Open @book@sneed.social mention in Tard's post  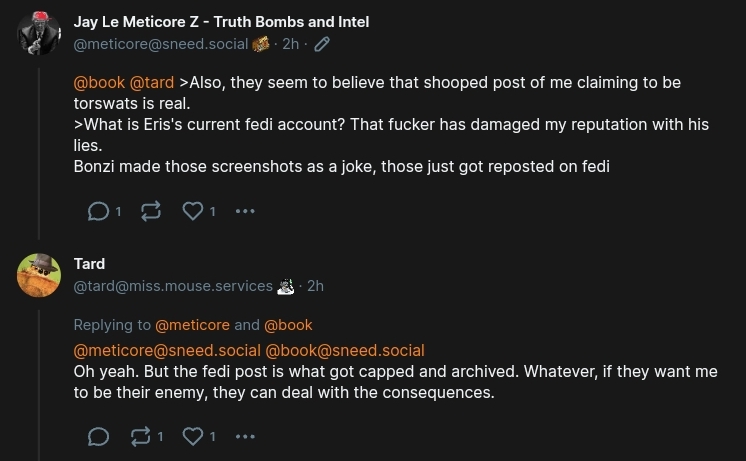coord(344,350)
